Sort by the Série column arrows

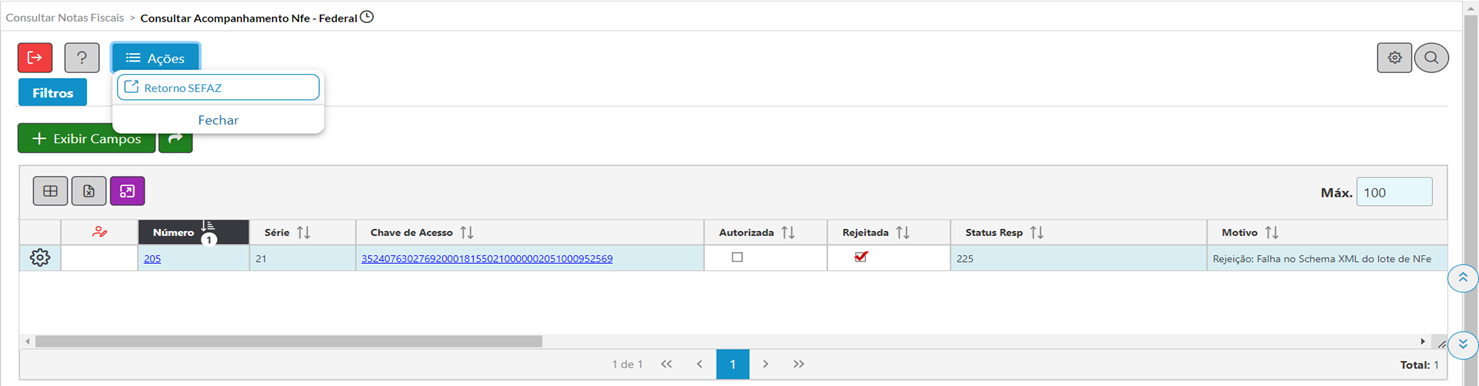(304, 232)
